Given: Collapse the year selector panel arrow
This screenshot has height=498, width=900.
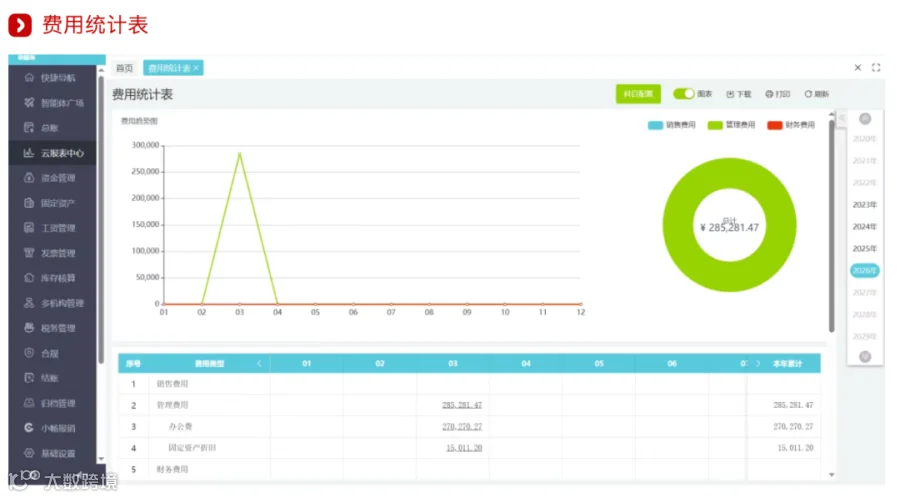Looking at the screenshot, I should pos(841,118).
